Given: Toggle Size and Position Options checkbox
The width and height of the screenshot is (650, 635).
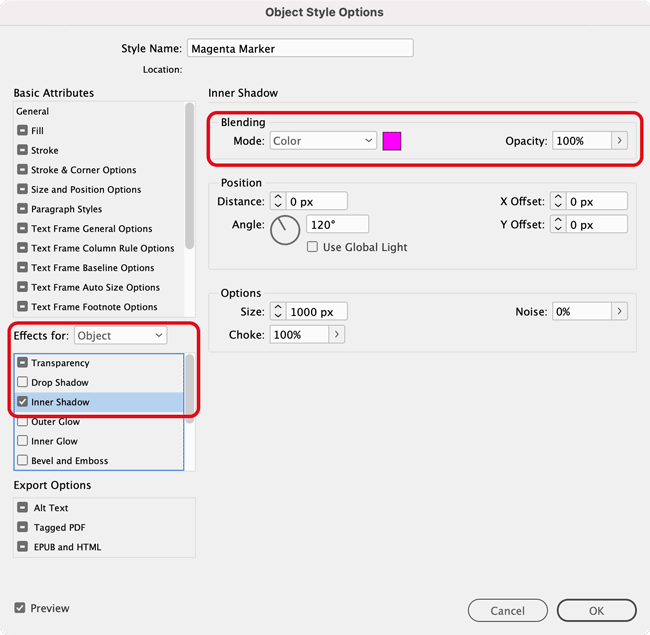Looking at the screenshot, I should (22, 189).
